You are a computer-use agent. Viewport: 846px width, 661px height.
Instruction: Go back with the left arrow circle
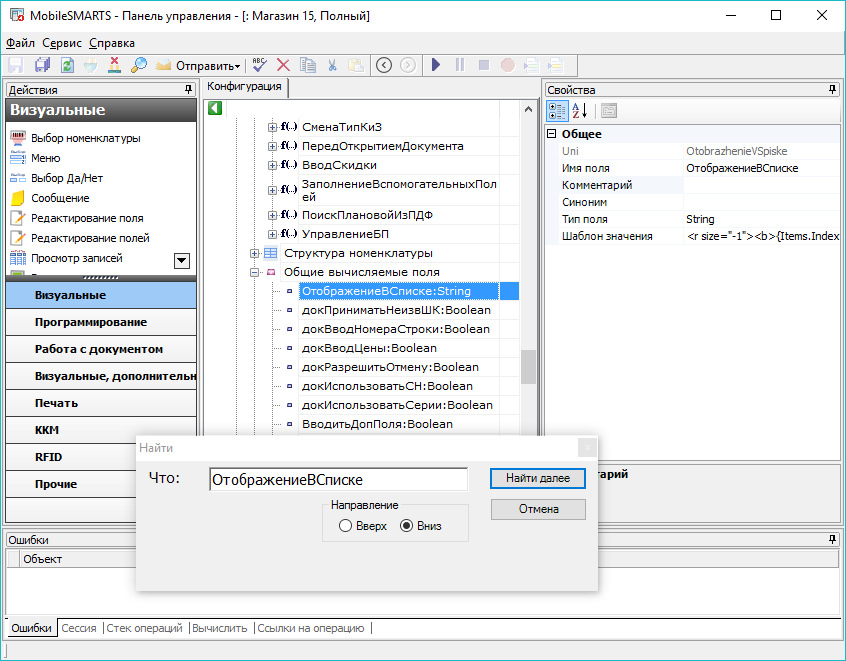pyautogui.click(x=384, y=65)
